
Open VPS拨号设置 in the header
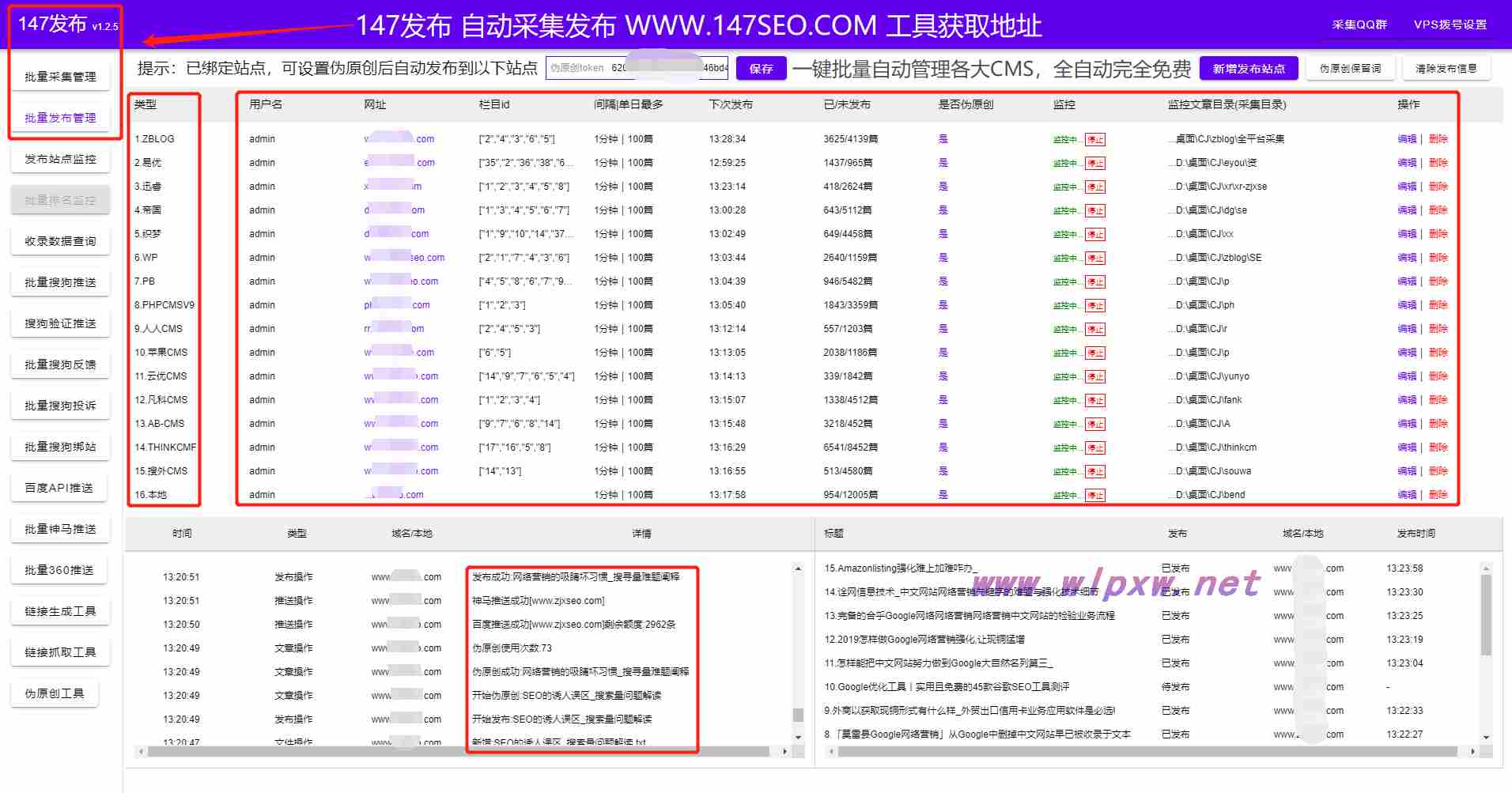pos(1450,25)
